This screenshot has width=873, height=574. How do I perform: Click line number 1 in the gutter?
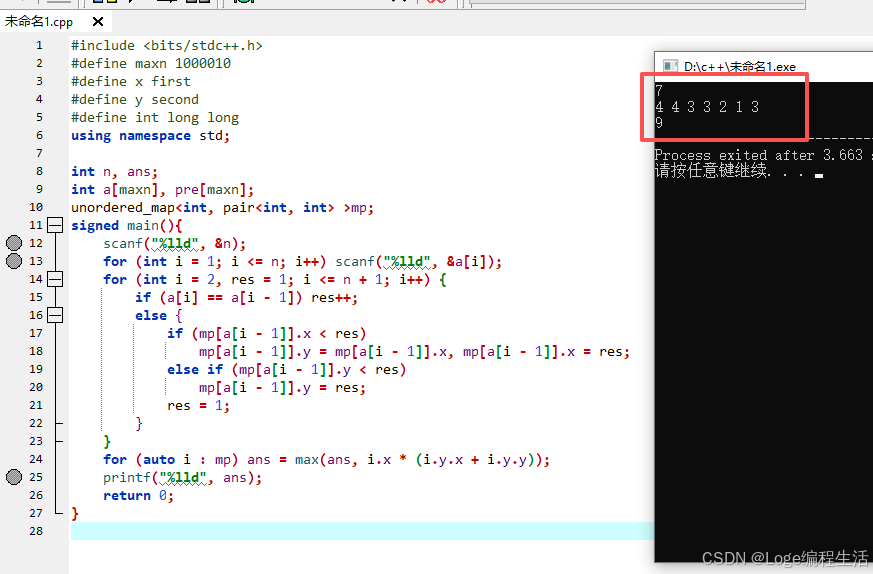pyautogui.click(x=39, y=45)
